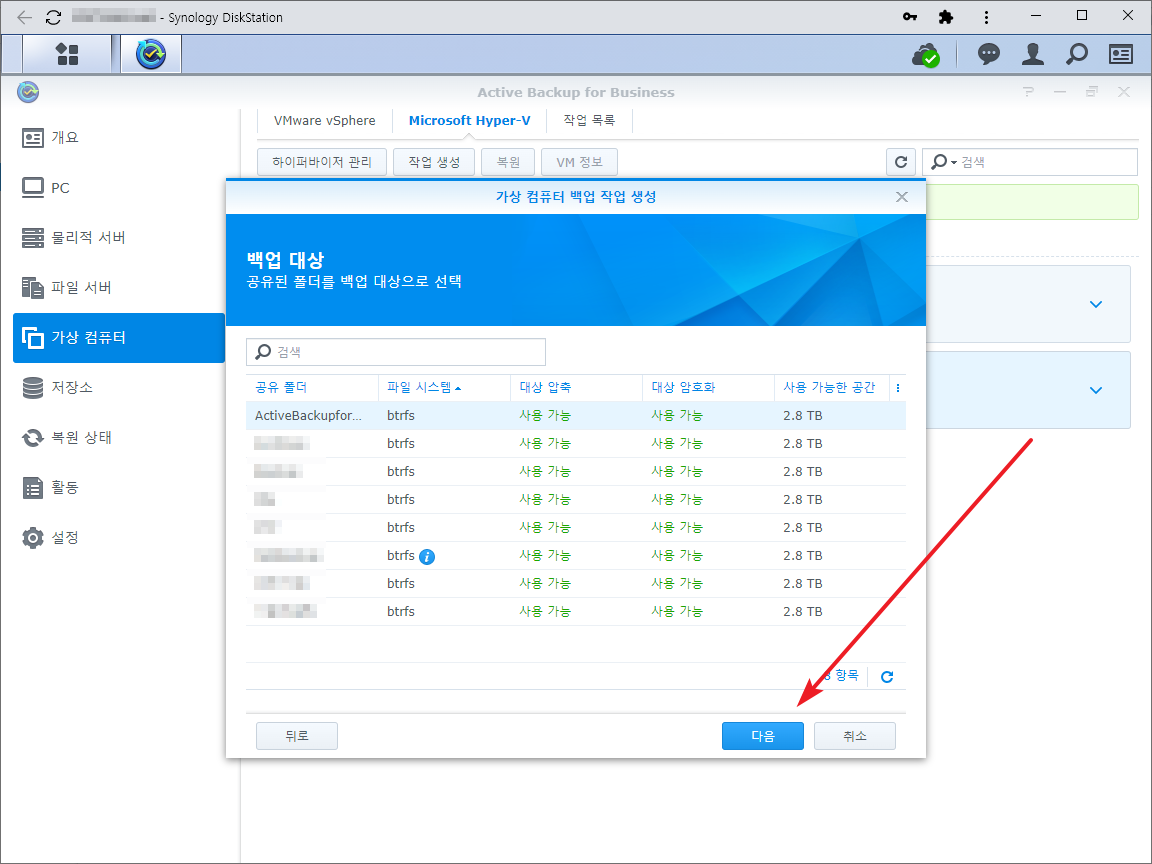Open the 활동 activity section

coord(119,487)
